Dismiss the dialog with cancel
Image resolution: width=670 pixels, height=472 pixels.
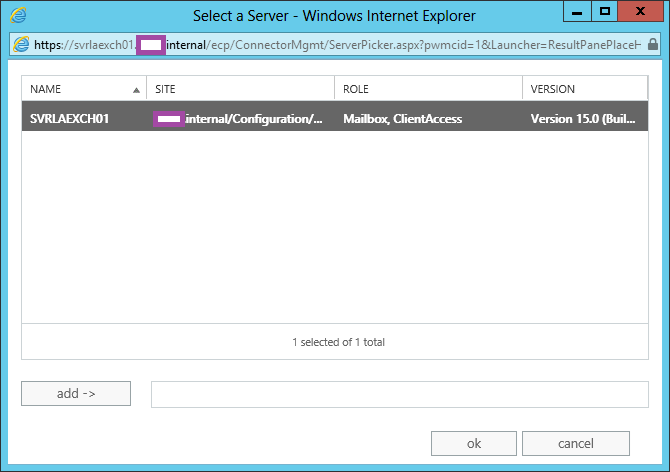(575, 444)
